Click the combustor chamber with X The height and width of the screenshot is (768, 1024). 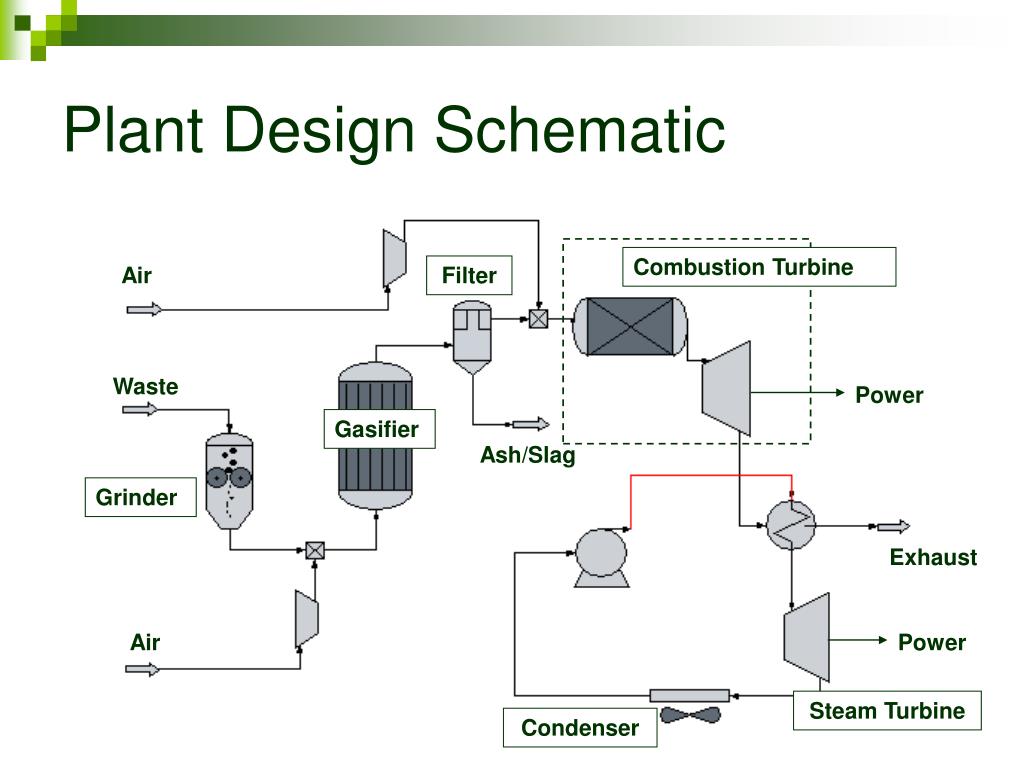(630, 326)
